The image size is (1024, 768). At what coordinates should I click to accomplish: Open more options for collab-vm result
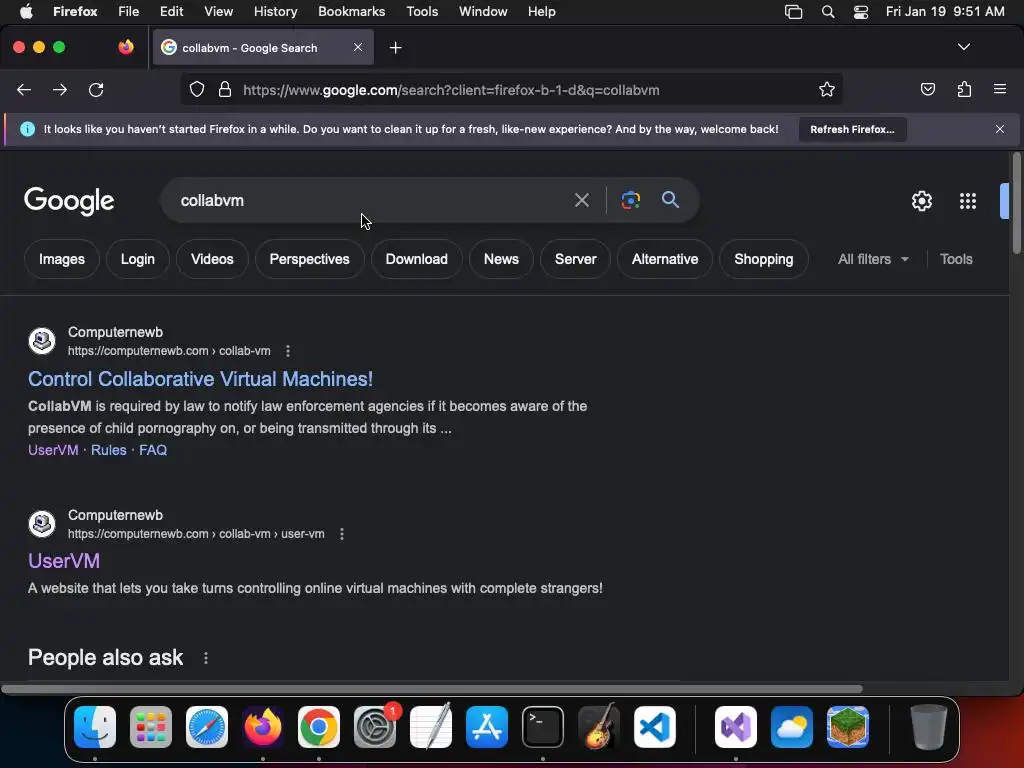click(x=288, y=351)
